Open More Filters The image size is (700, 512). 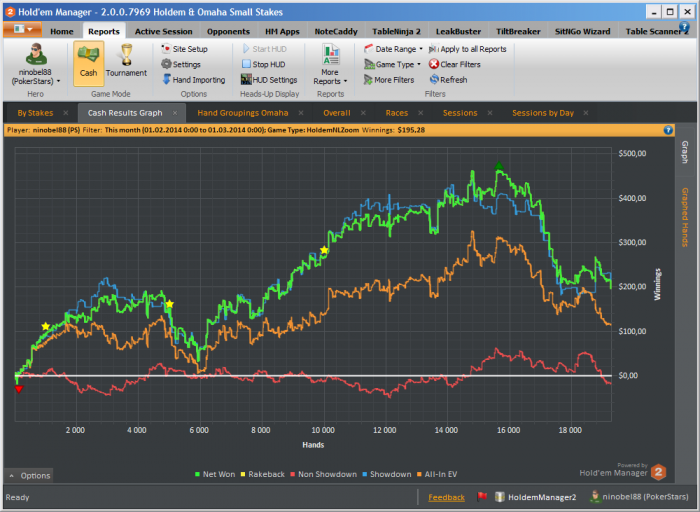[389, 79]
